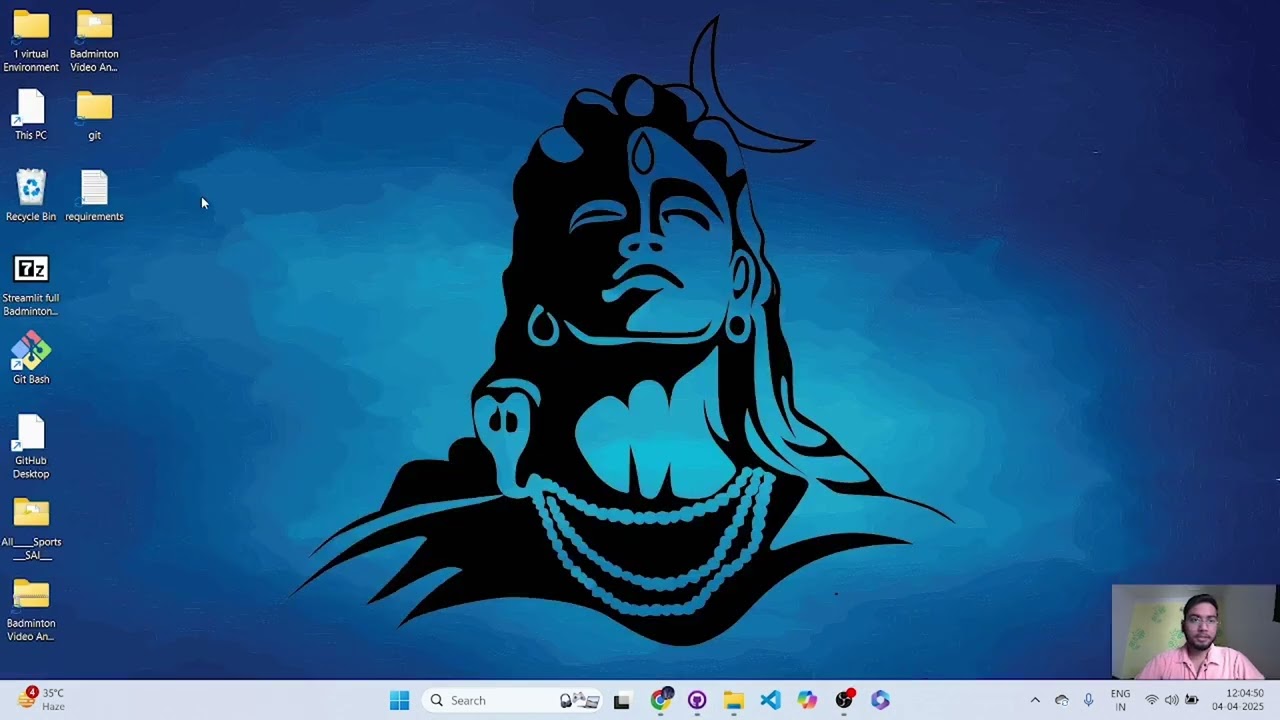Click the microphone tray icon
Image resolution: width=1280 pixels, height=720 pixels.
[1089, 700]
